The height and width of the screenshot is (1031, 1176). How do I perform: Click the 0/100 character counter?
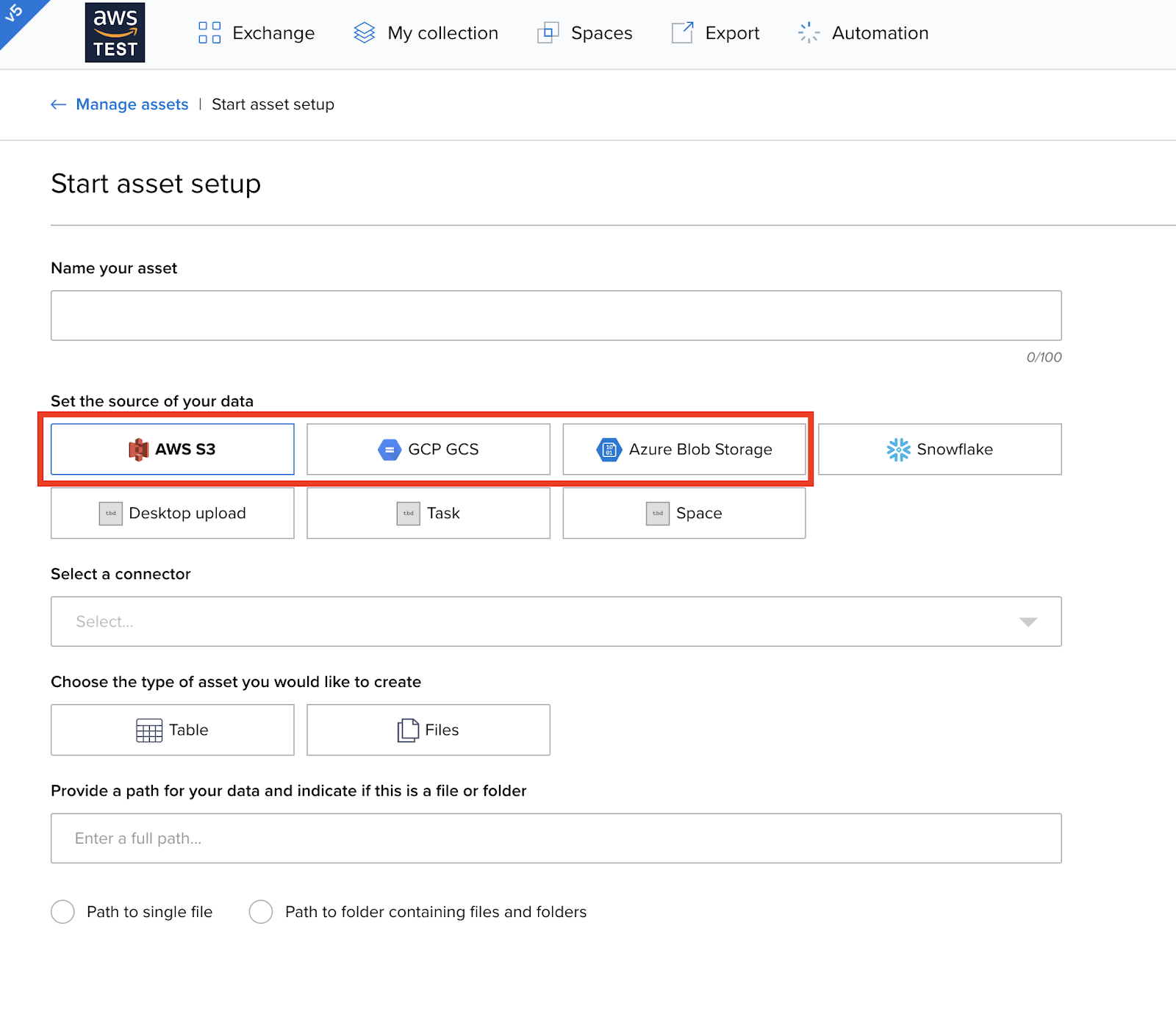pos(1044,357)
